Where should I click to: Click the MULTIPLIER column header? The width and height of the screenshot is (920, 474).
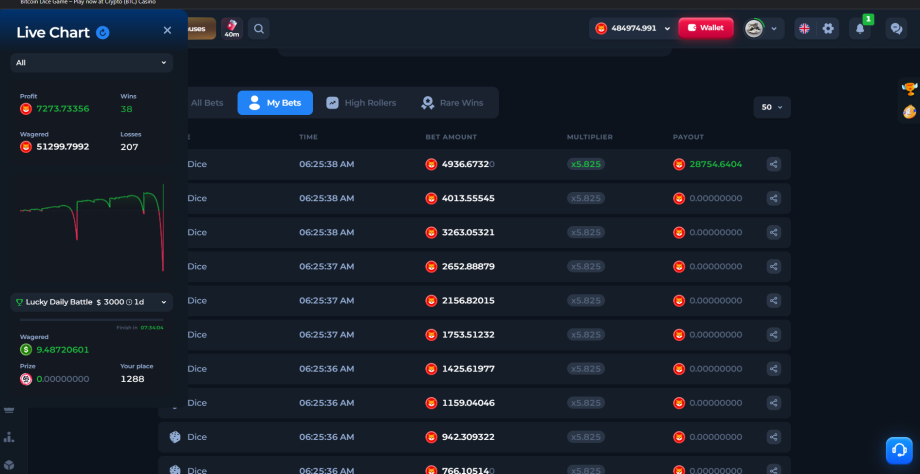click(x=590, y=137)
